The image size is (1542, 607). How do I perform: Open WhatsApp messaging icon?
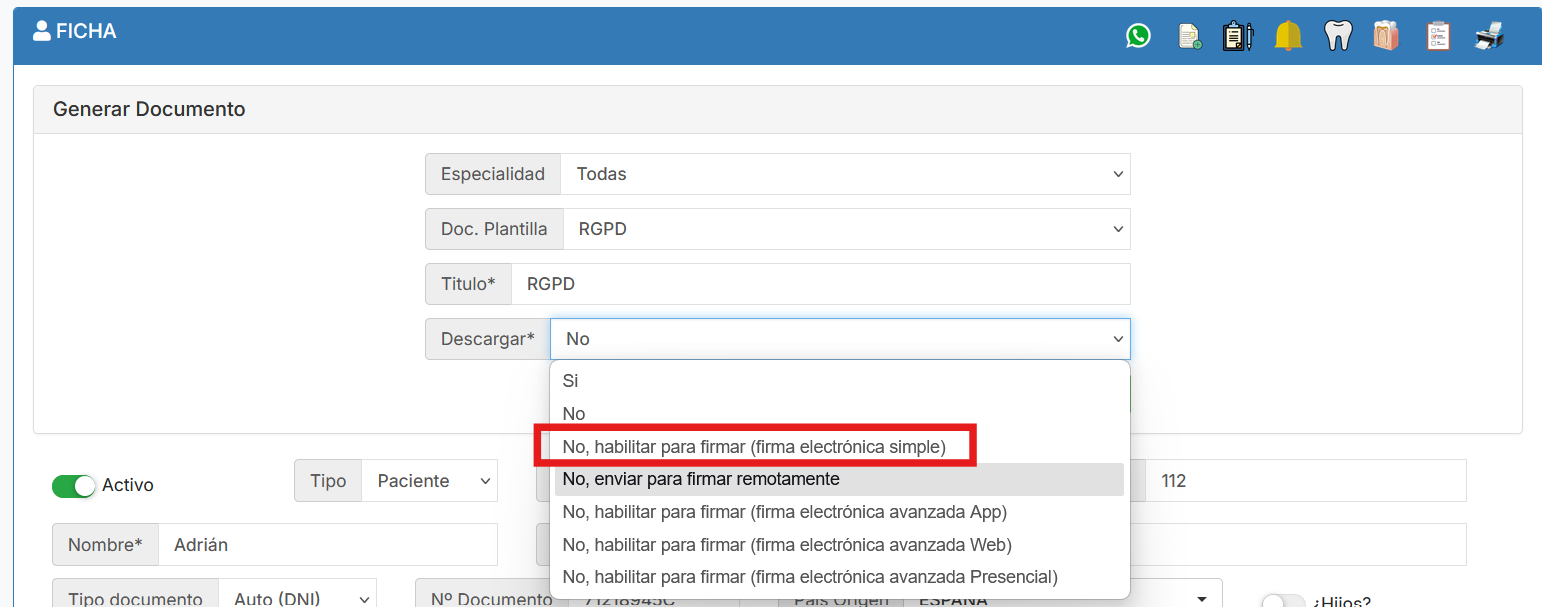click(x=1138, y=36)
